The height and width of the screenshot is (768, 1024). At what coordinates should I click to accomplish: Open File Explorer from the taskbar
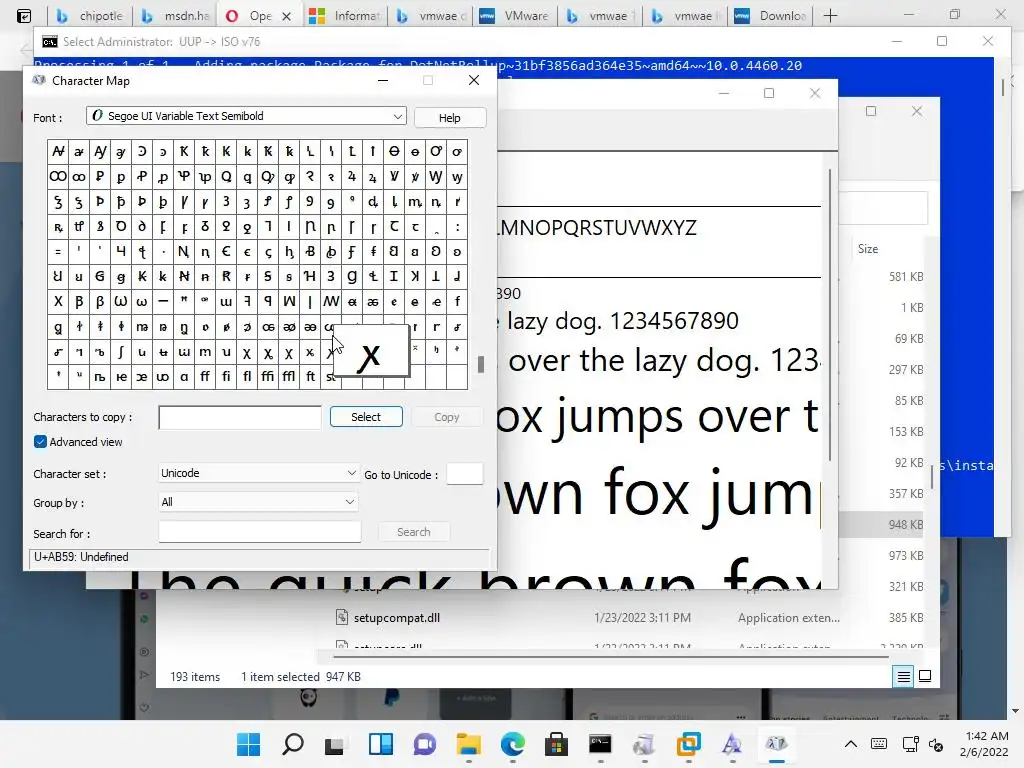pos(468,744)
